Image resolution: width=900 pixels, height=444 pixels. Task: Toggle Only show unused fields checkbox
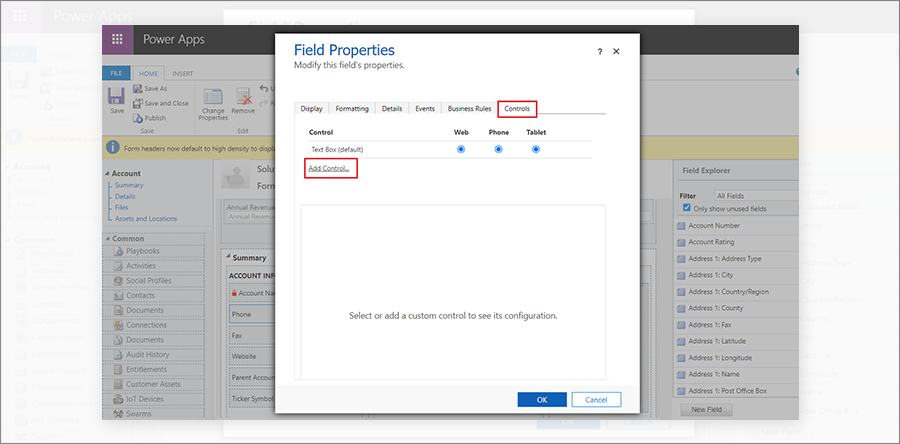point(685,208)
